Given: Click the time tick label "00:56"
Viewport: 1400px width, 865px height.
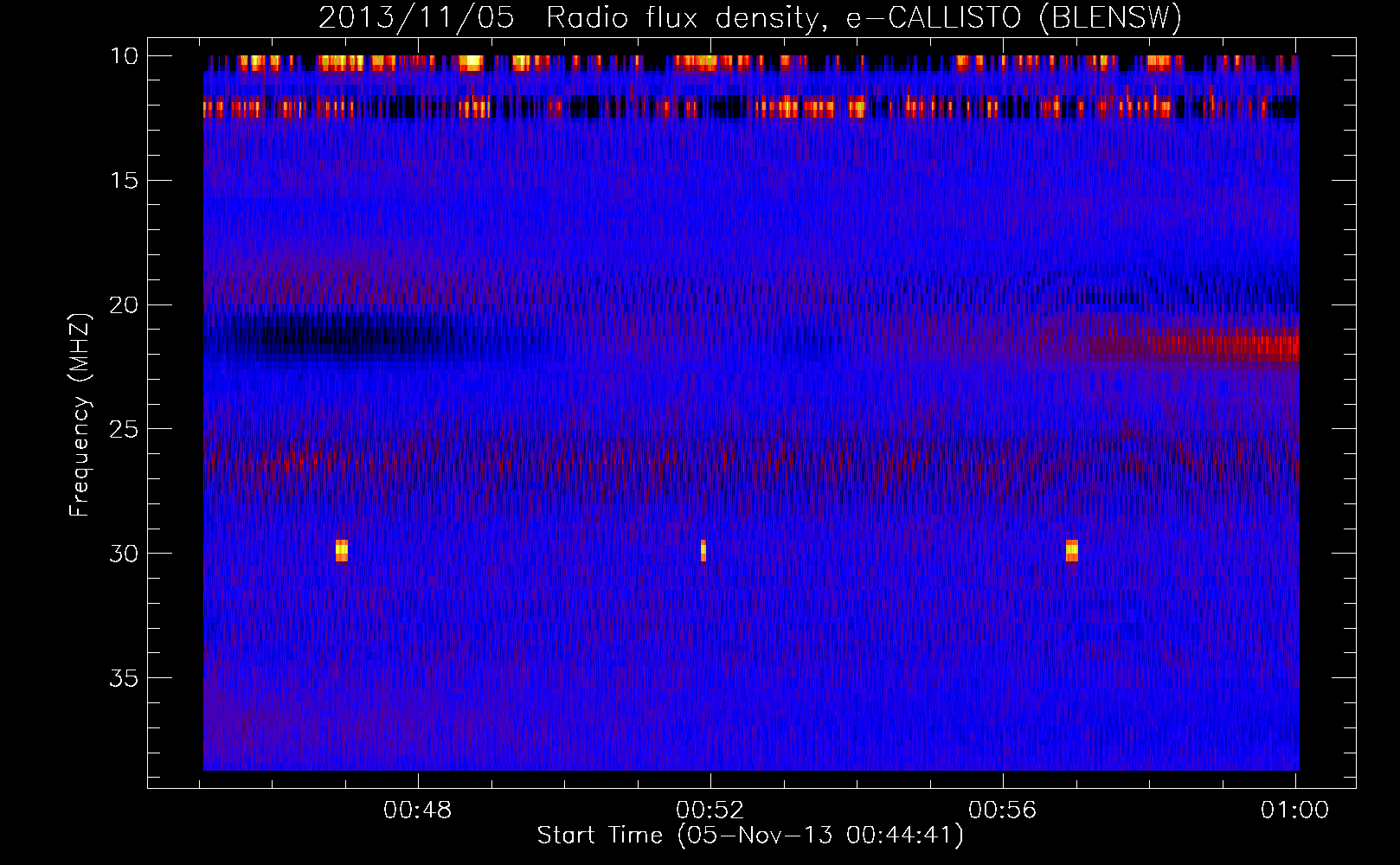Looking at the screenshot, I should [1003, 811].
